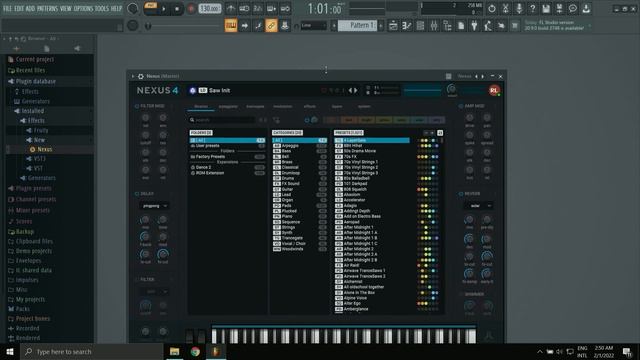Toggle the highlighted link/snap chain button

pos(271,25)
